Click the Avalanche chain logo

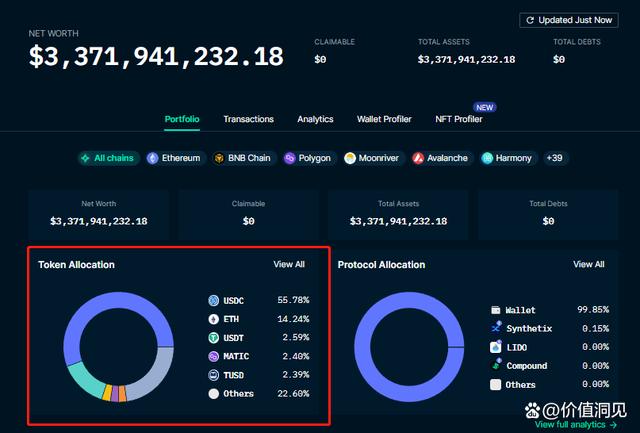point(418,158)
